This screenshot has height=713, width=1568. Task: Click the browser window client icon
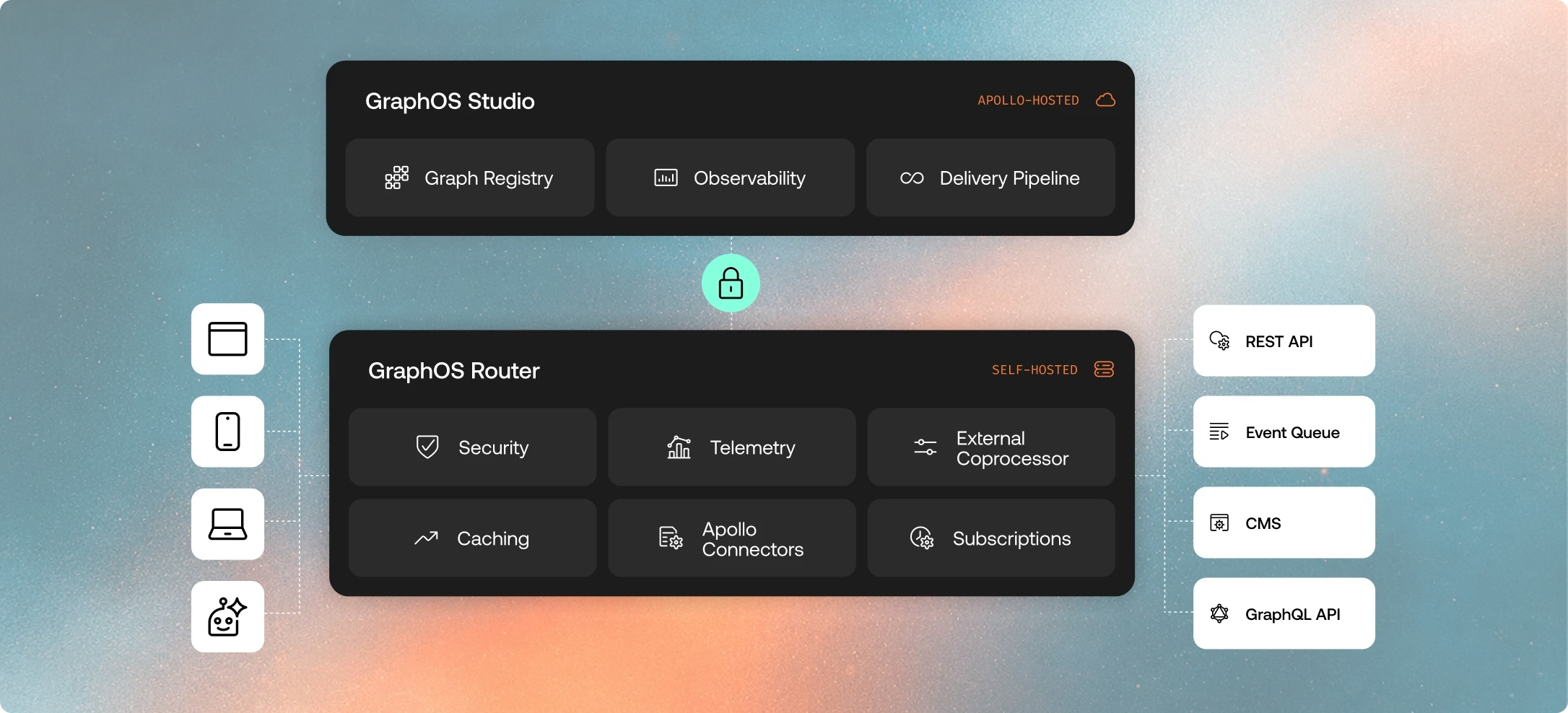(227, 339)
